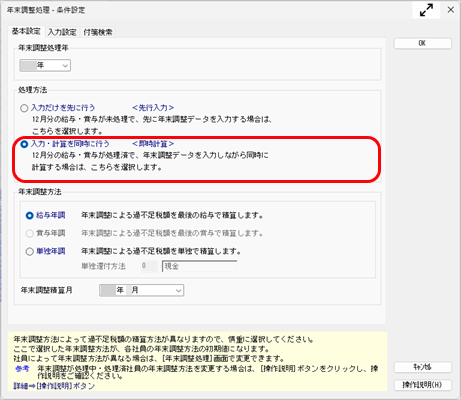The image size is (461, 400).
Task: Click the 年末調整精算月 label
Action: point(46,290)
